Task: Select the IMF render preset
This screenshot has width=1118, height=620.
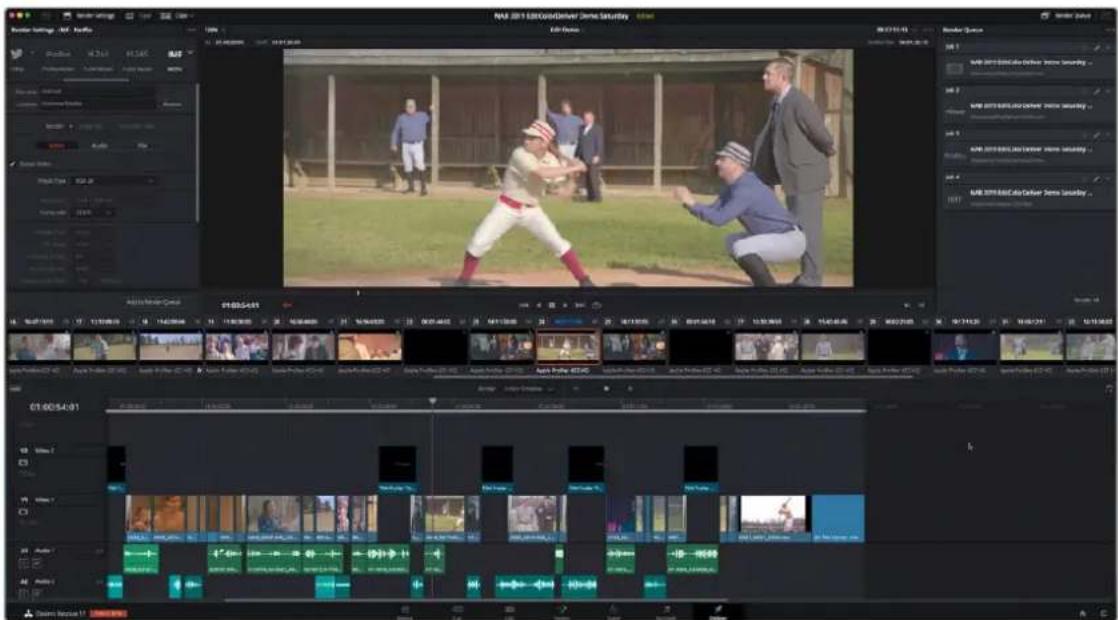Action: point(175,54)
